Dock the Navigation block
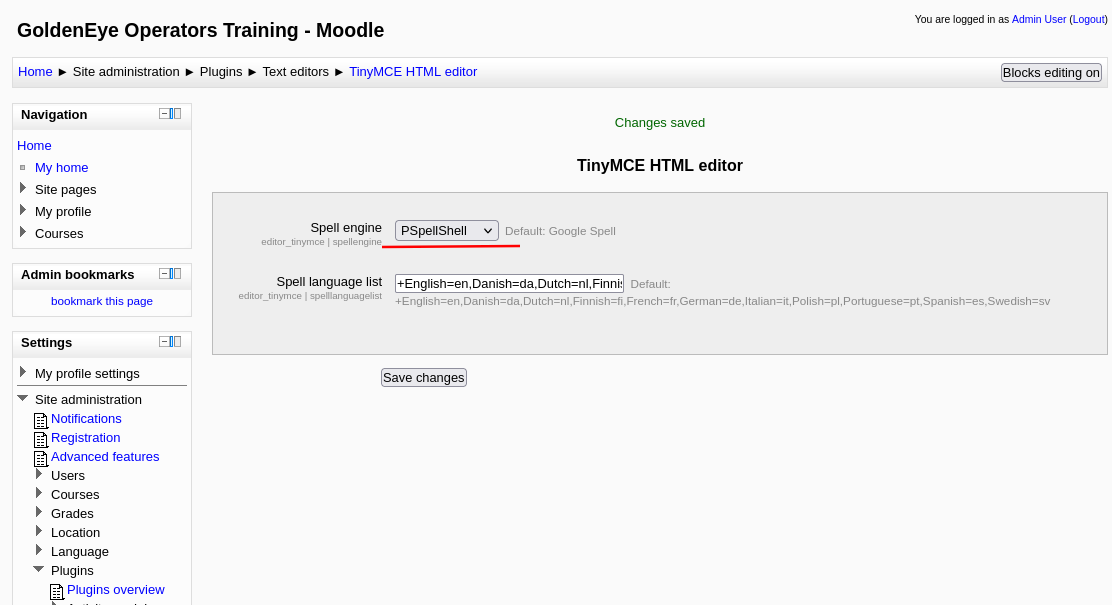This screenshot has height=605, width=1112. (x=175, y=113)
